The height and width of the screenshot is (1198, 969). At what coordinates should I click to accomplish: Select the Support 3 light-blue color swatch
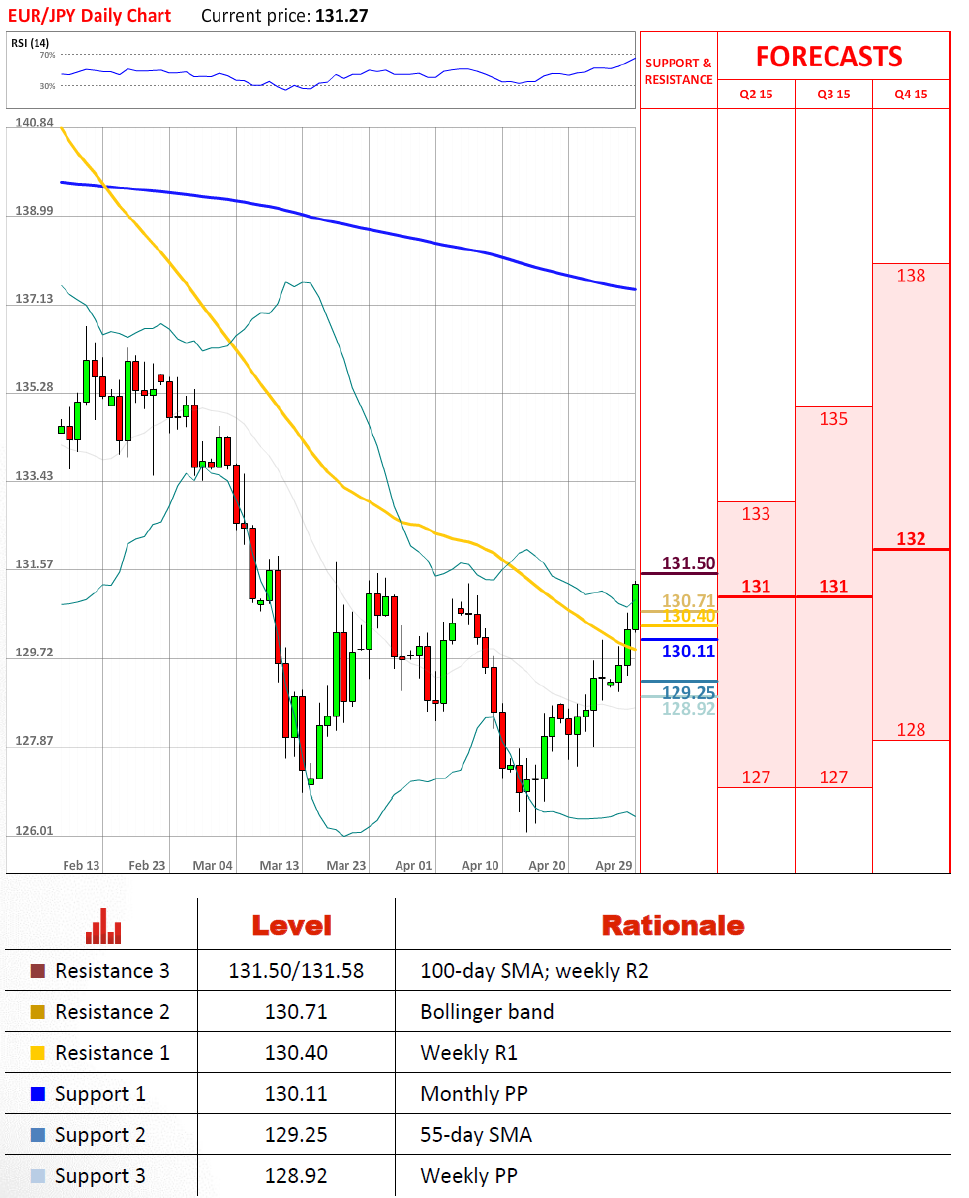pyautogui.click(x=37, y=1176)
